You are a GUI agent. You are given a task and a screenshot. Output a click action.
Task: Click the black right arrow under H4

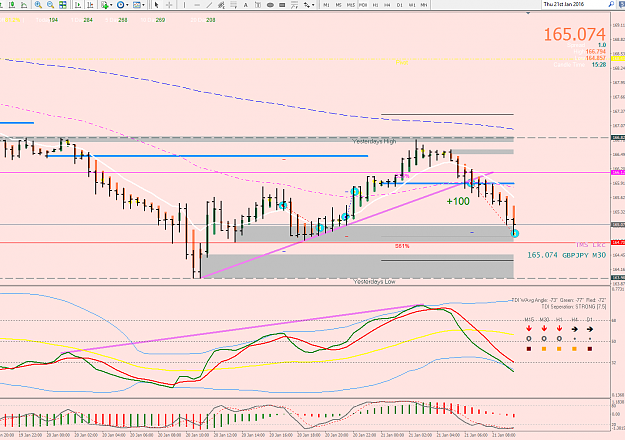pos(574,329)
